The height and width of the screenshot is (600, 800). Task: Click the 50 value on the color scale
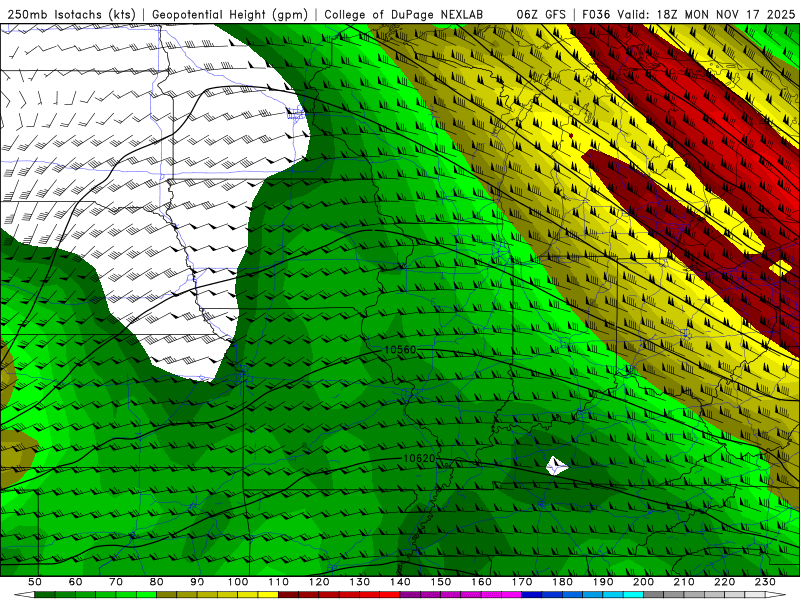(35, 582)
